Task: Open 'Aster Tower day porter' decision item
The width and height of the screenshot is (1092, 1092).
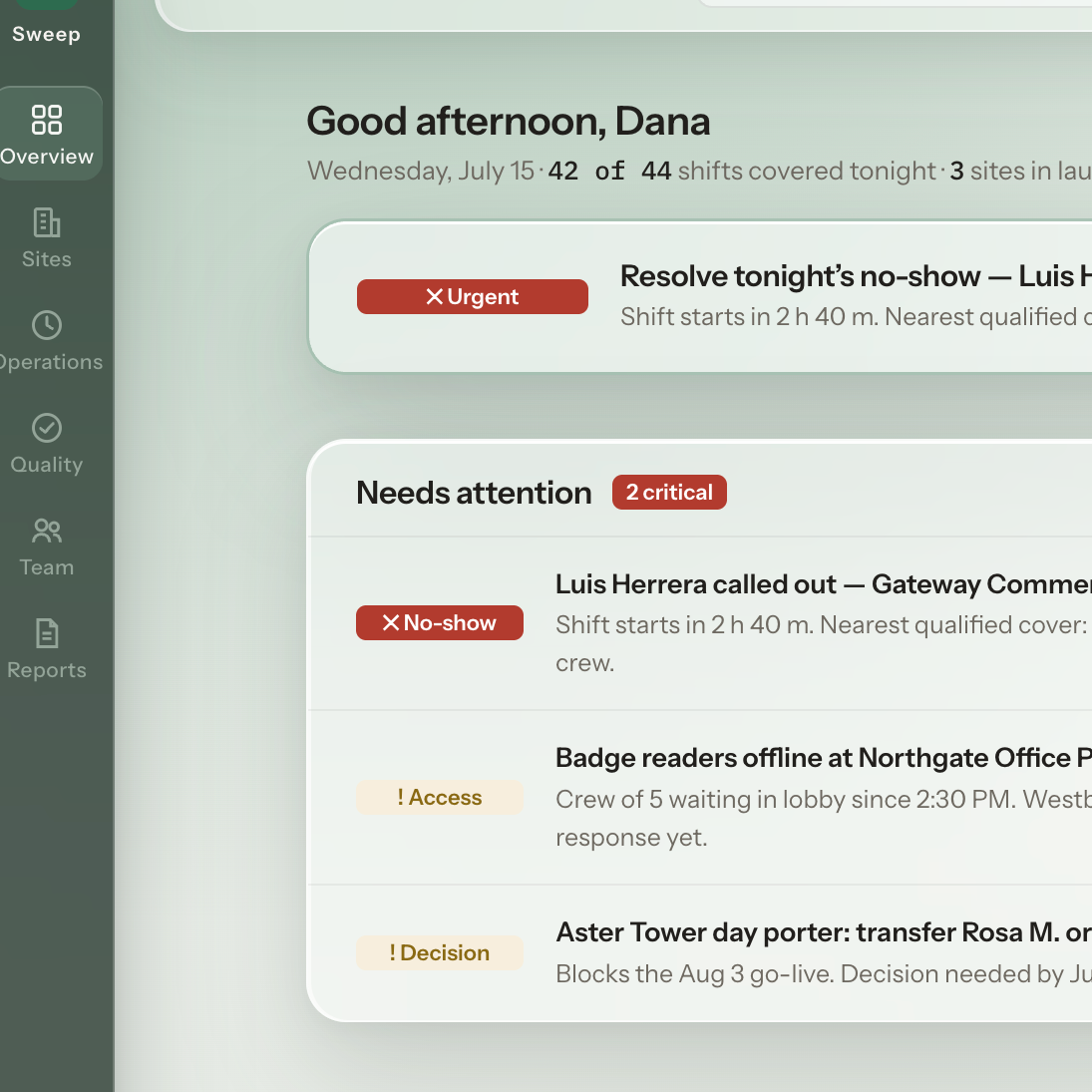Action: 823,932
